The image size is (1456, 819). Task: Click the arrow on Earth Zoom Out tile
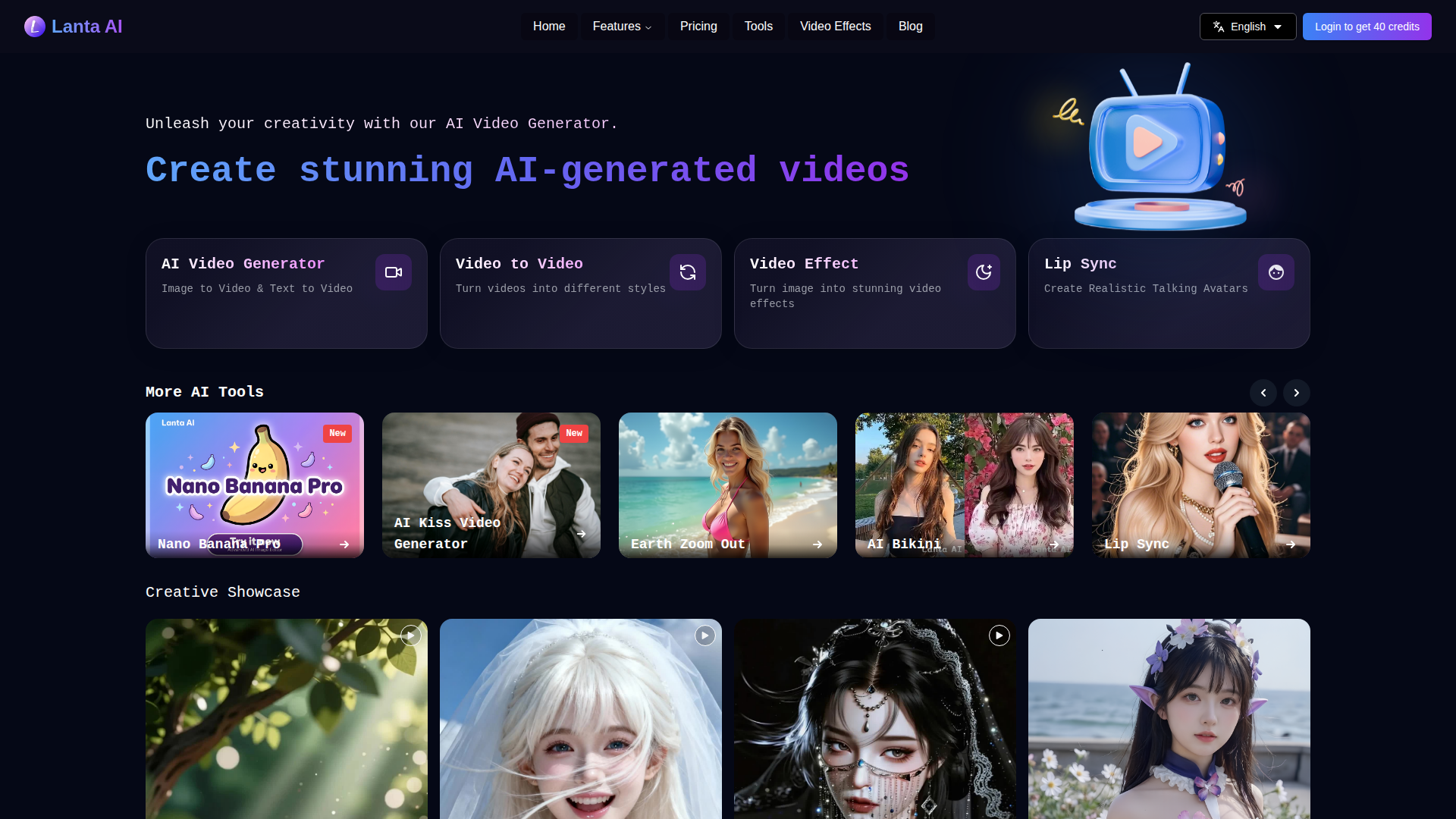pyautogui.click(x=817, y=544)
